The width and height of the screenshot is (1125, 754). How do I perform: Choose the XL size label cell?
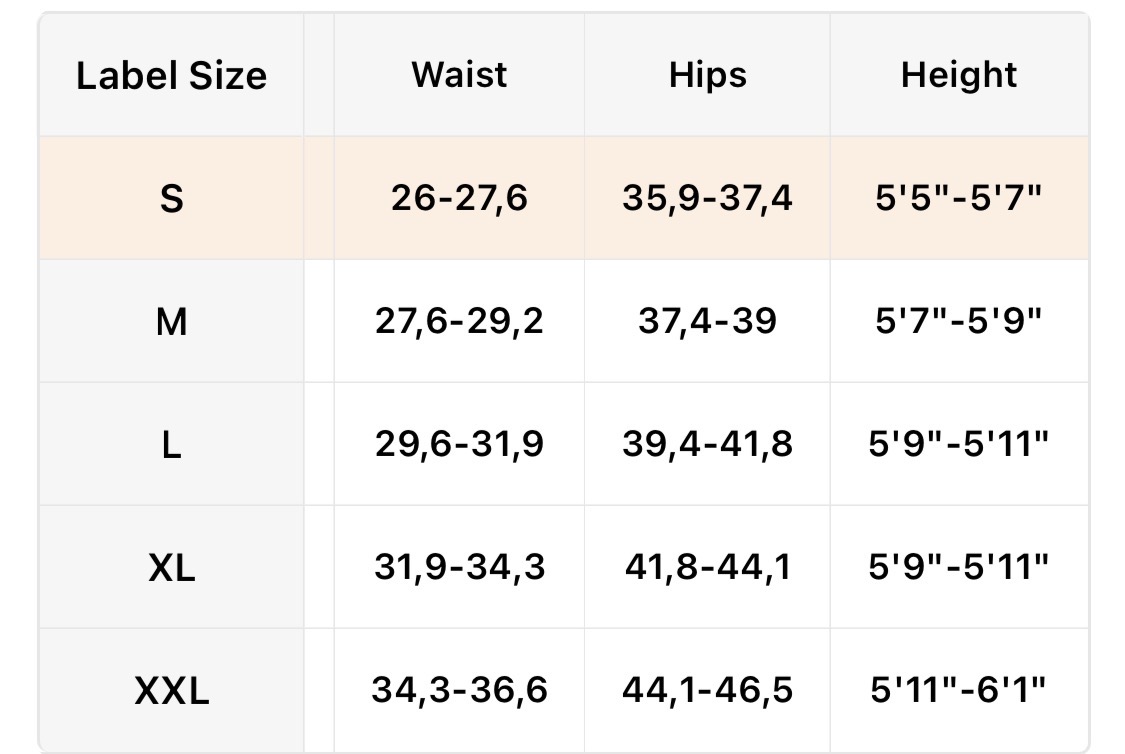[171, 568]
